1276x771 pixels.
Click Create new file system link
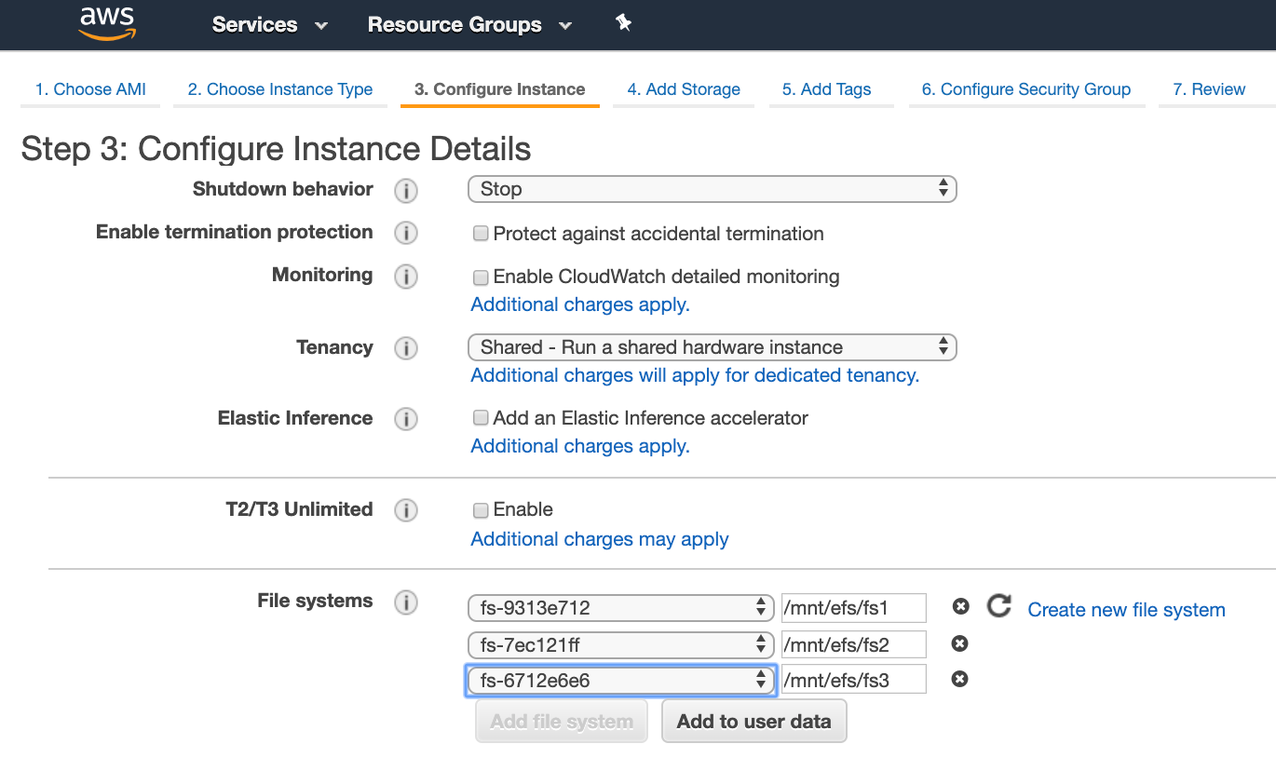(1126, 610)
